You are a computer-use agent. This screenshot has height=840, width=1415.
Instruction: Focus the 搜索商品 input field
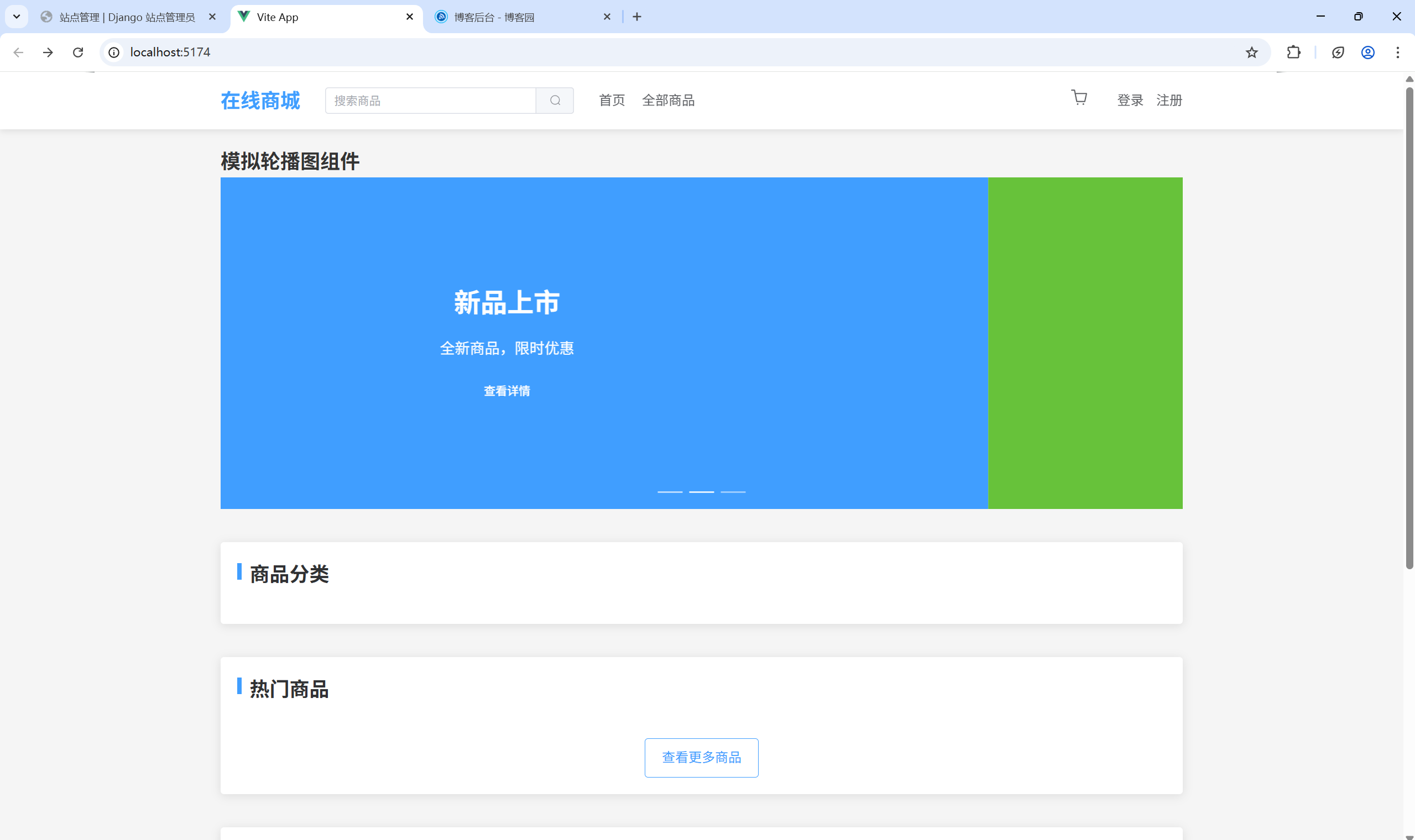pos(430,101)
